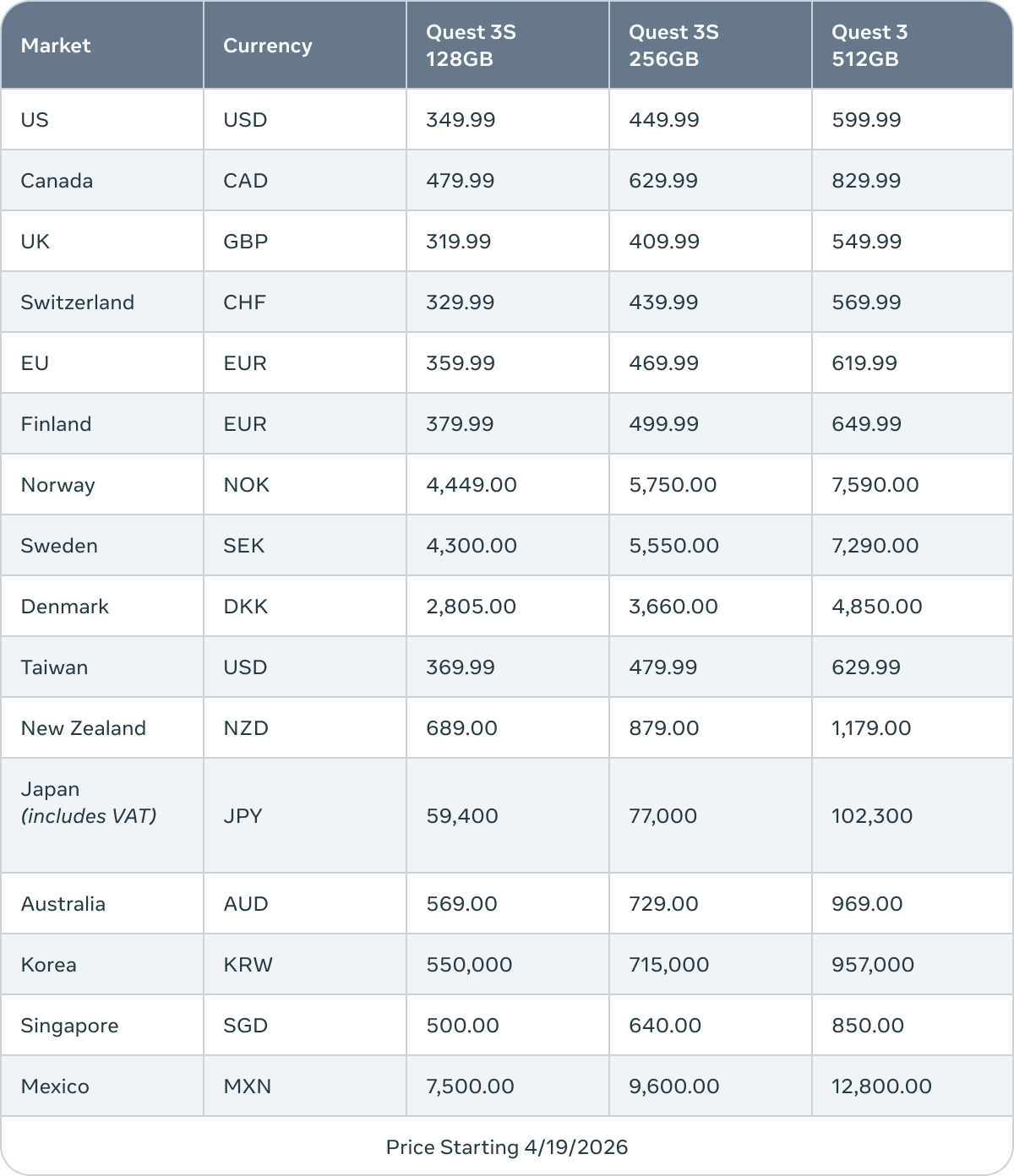Image resolution: width=1014 pixels, height=1176 pixels.
Task: Click the Currency column header
Action: [x=267, y=46]
